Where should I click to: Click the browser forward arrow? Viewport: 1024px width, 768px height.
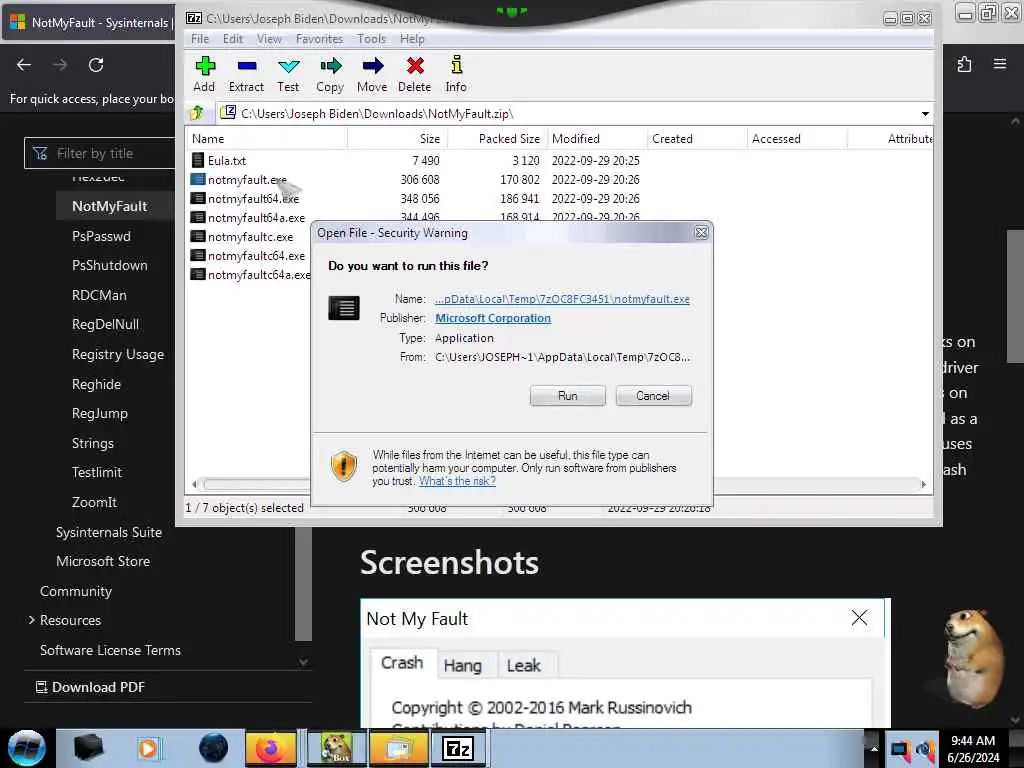60,65
